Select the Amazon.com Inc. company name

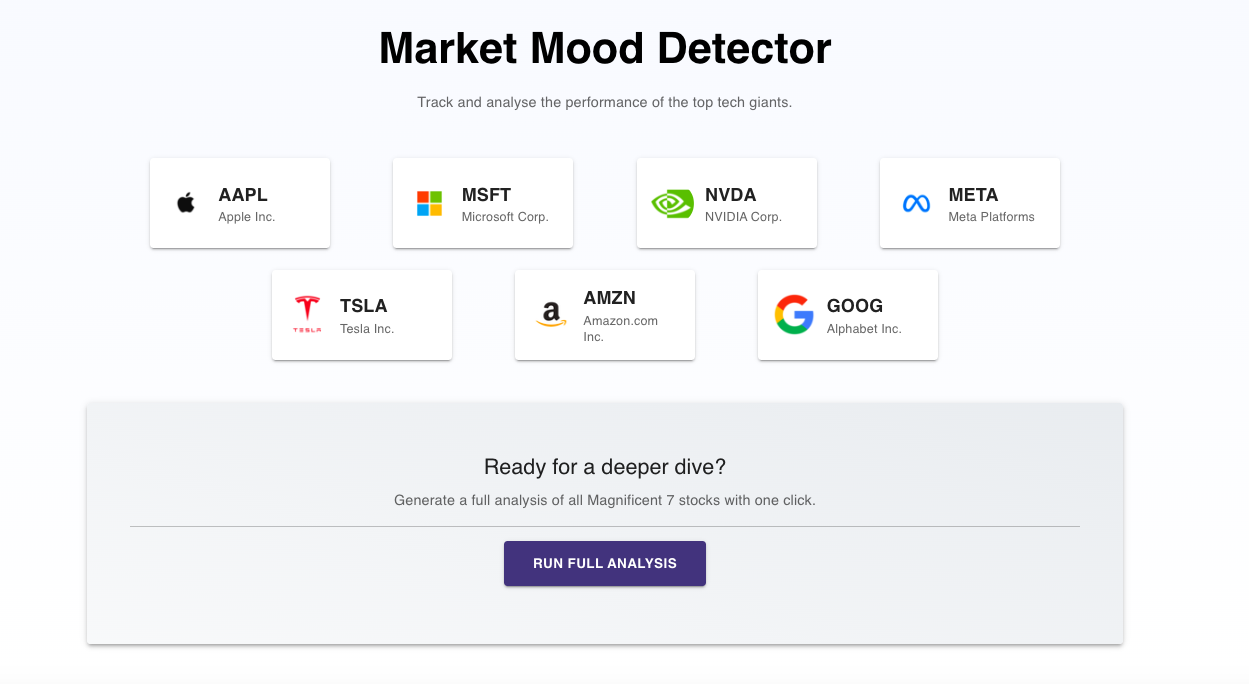(620, 329)
